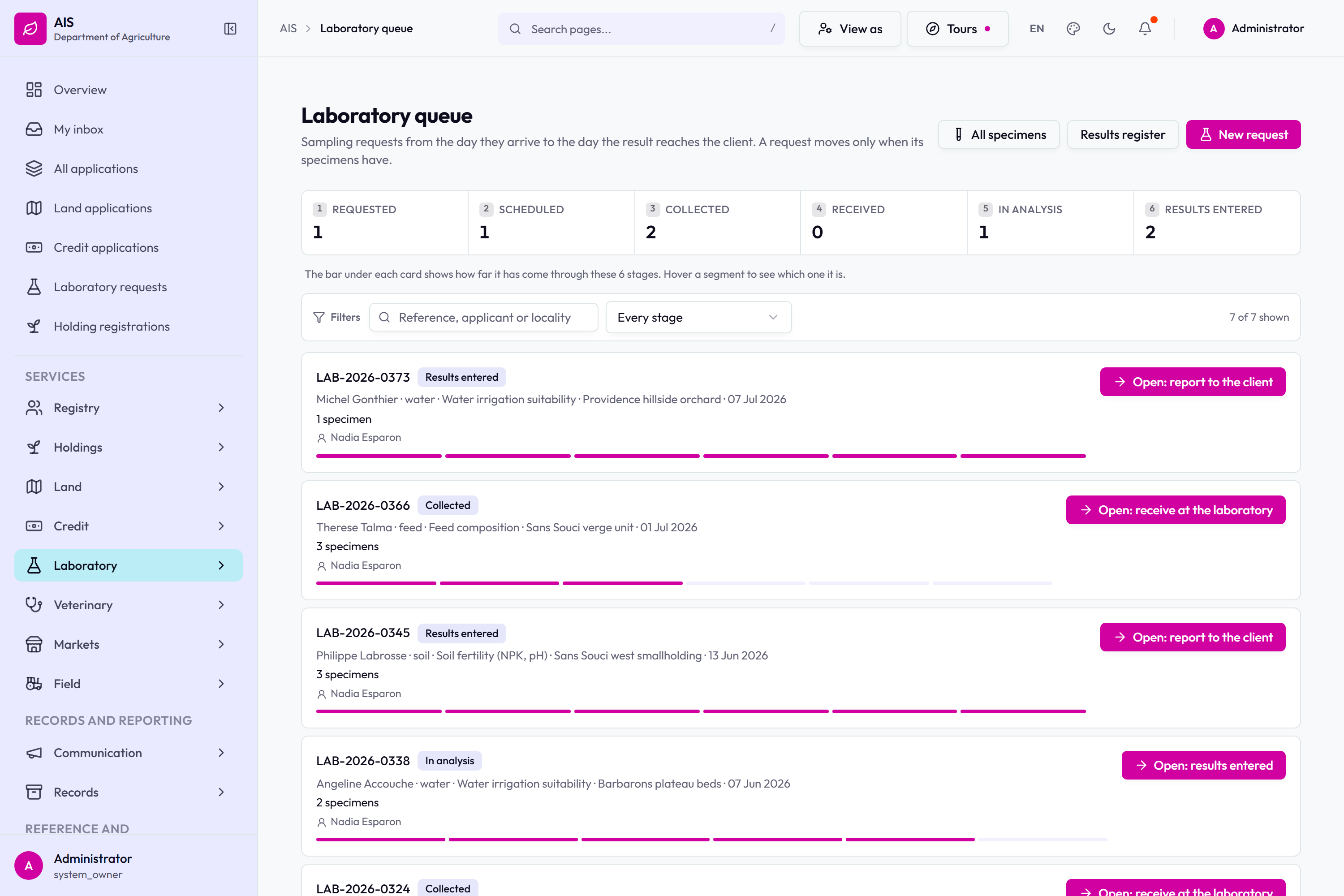Click the Field tractor icon
Image resolution: width=1344 pixels, height=896 pixels.
tap(34, 684)
